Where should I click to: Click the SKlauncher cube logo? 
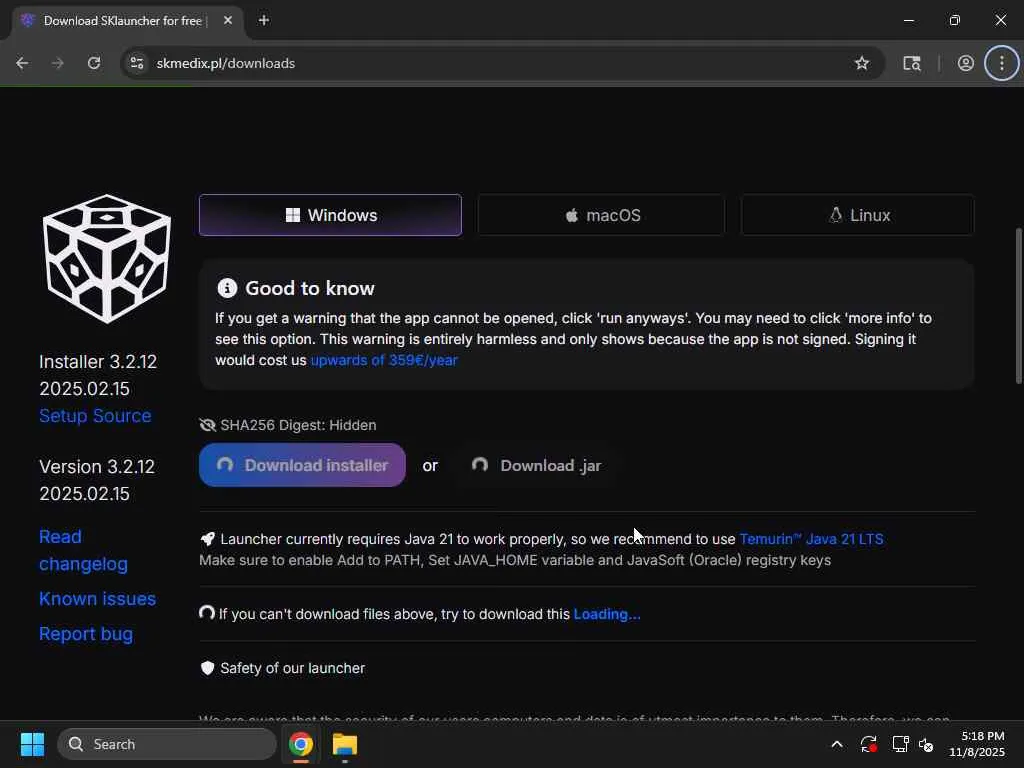click(106, 259)
